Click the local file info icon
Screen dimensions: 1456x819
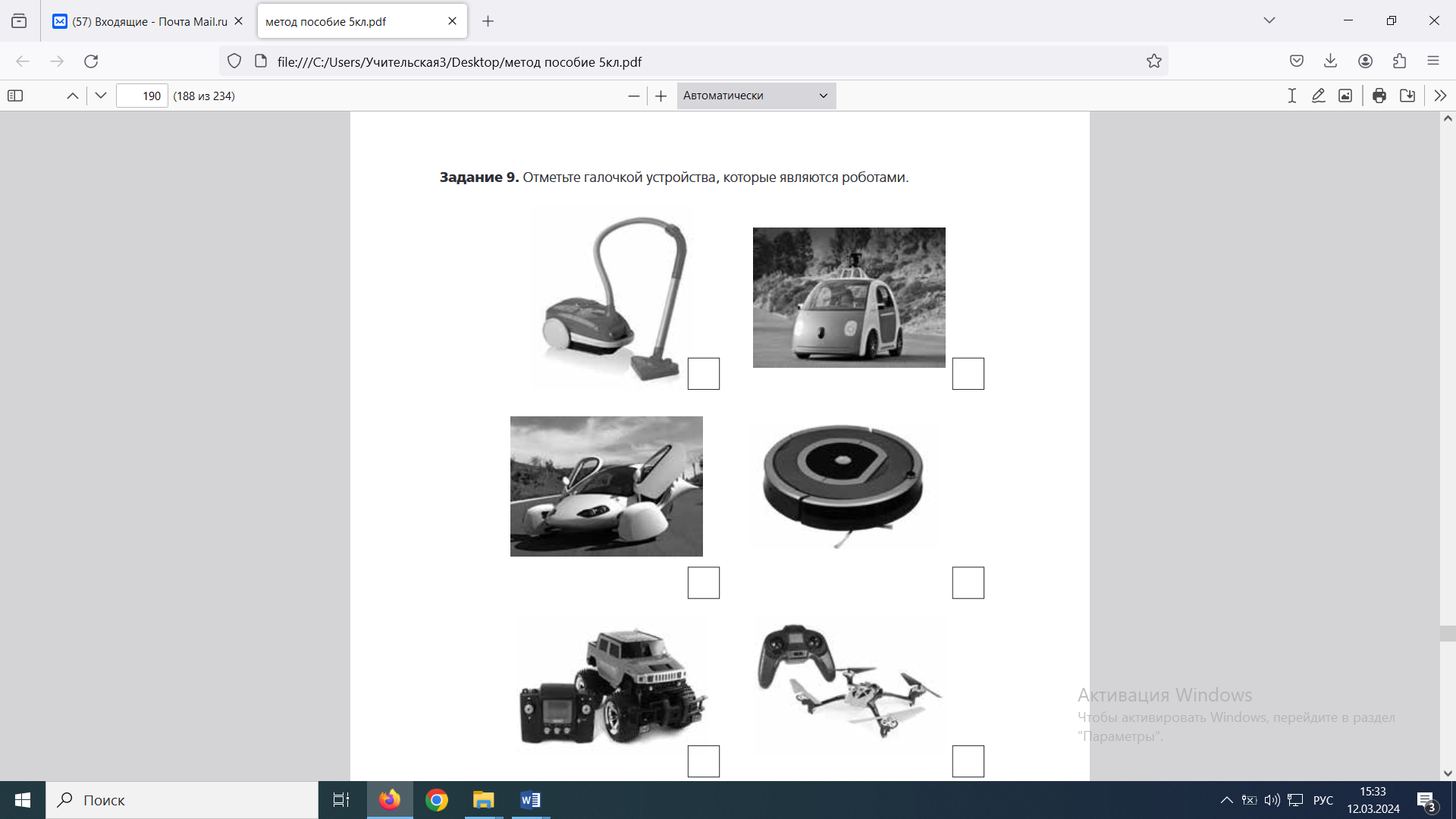coord(261,61)
